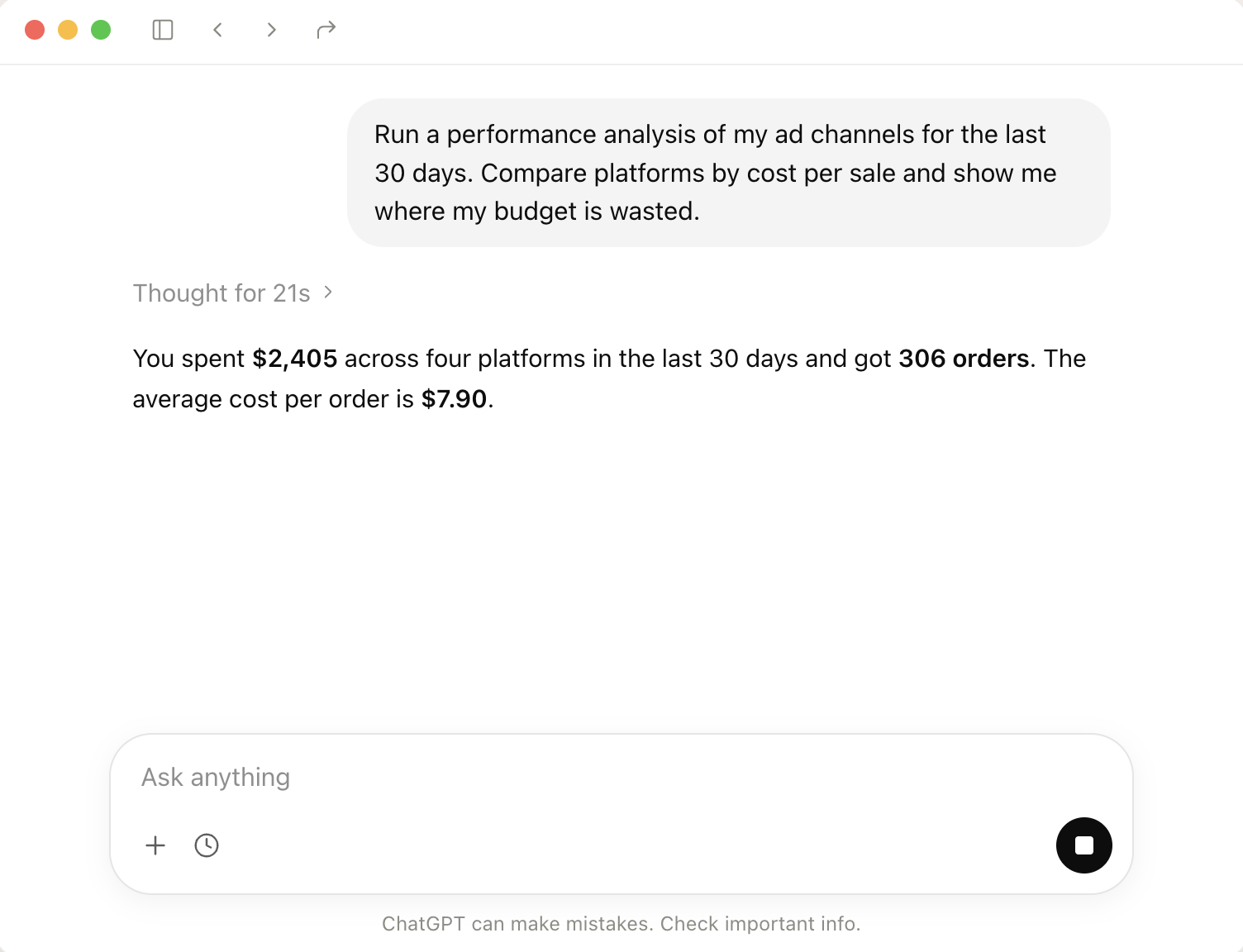Click the bold $7.90 cost figure
The width and height of the screenshot is (1243, 952).
pyautogui.click(x=455, y=399)
